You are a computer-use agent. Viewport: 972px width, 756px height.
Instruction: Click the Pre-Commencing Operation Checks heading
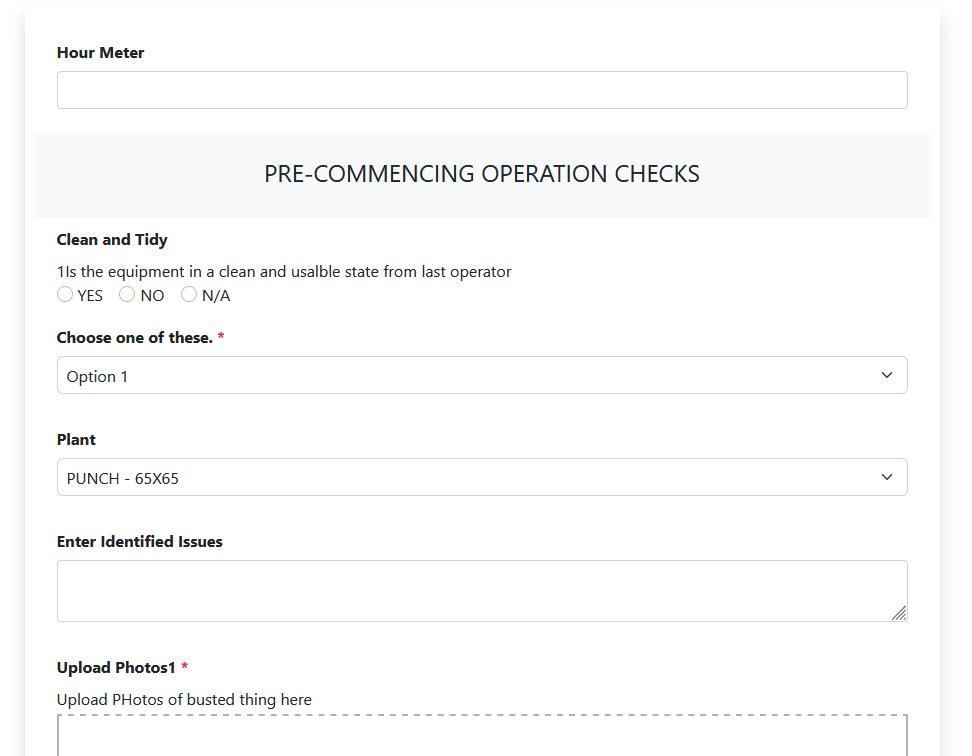tap(482, 174)
